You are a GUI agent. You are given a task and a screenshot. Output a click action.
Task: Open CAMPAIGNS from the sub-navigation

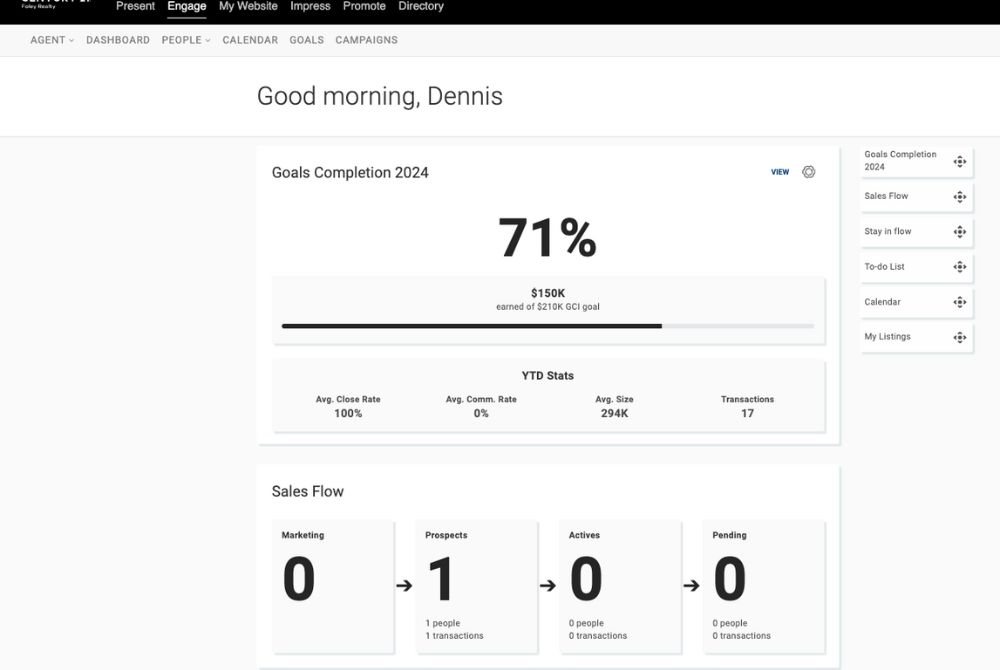[366, 40]
